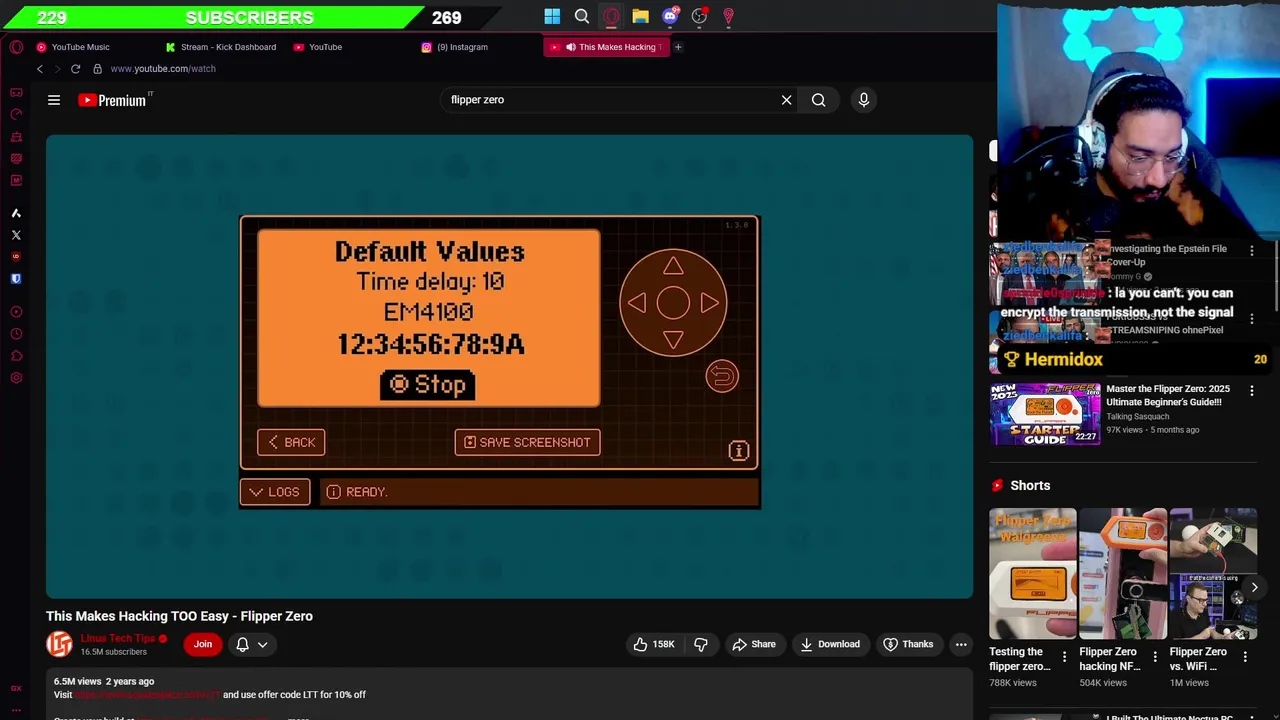Image resolution: width=1280 pixels, height=720 pixels.
Task: Open a new browser tab with plus
Action: (x=678, y=47)
